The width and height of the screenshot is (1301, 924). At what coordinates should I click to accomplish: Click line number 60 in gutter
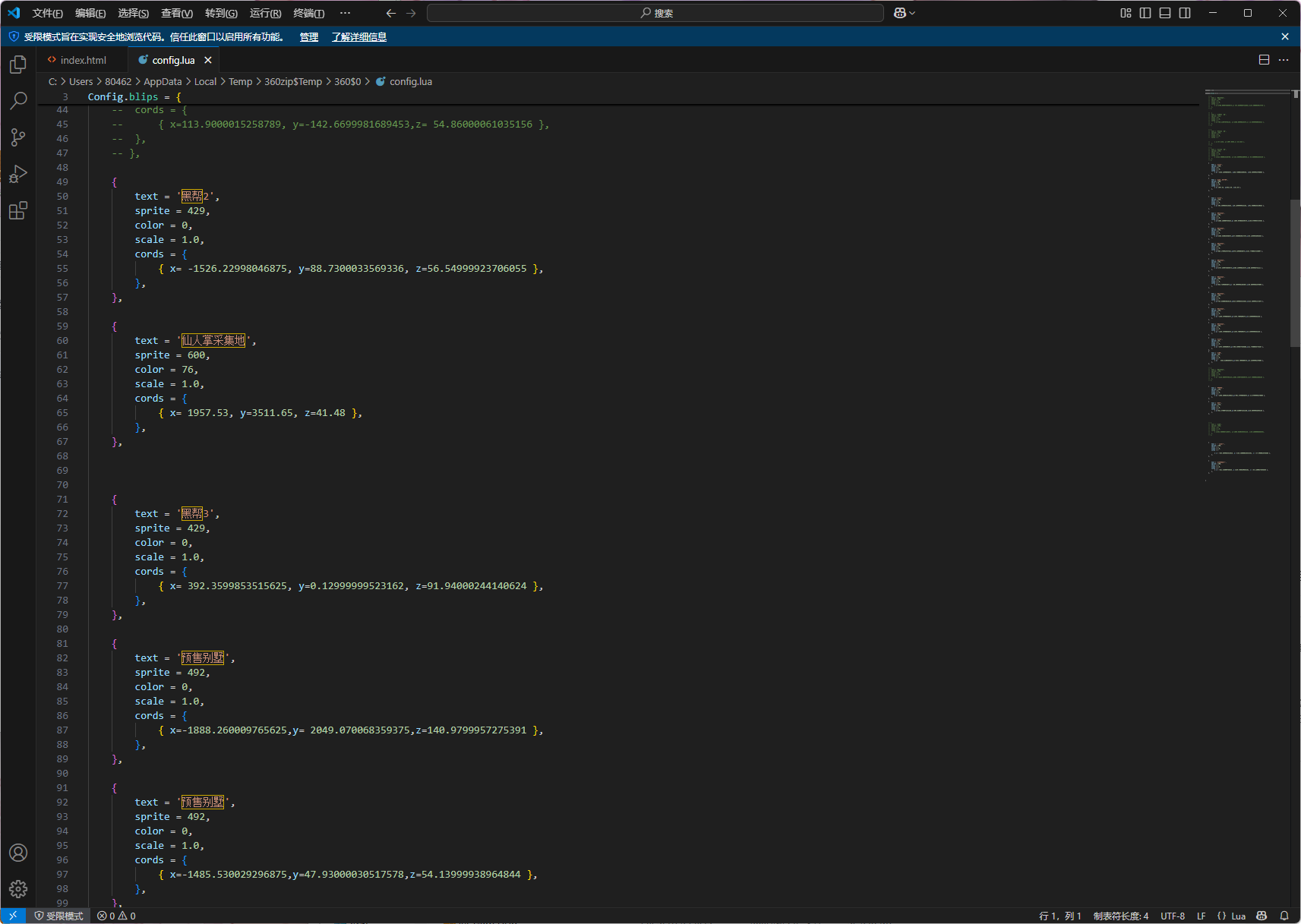tap(62, 340)
